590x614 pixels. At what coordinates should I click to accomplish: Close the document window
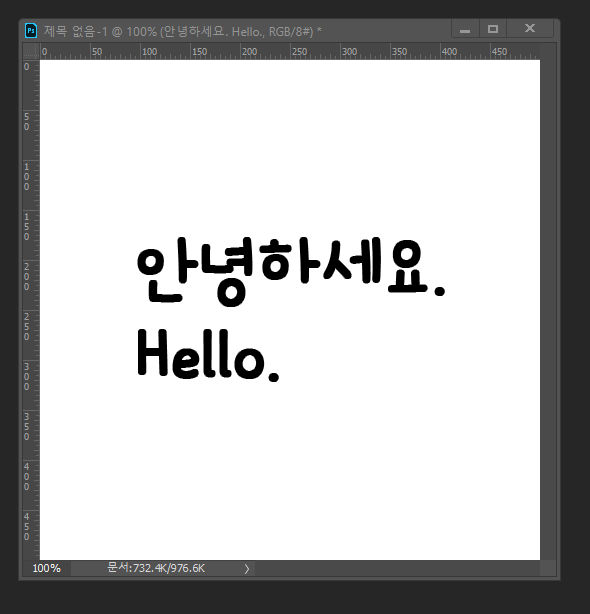[x=530, y=29]
